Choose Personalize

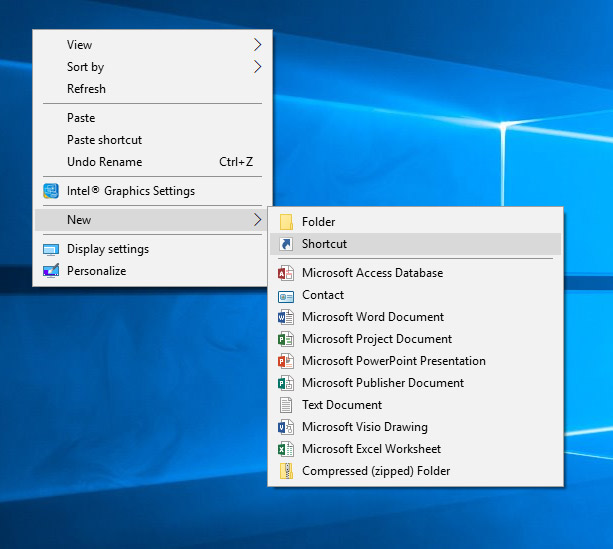pyautogui.click(x=152, y=271)
